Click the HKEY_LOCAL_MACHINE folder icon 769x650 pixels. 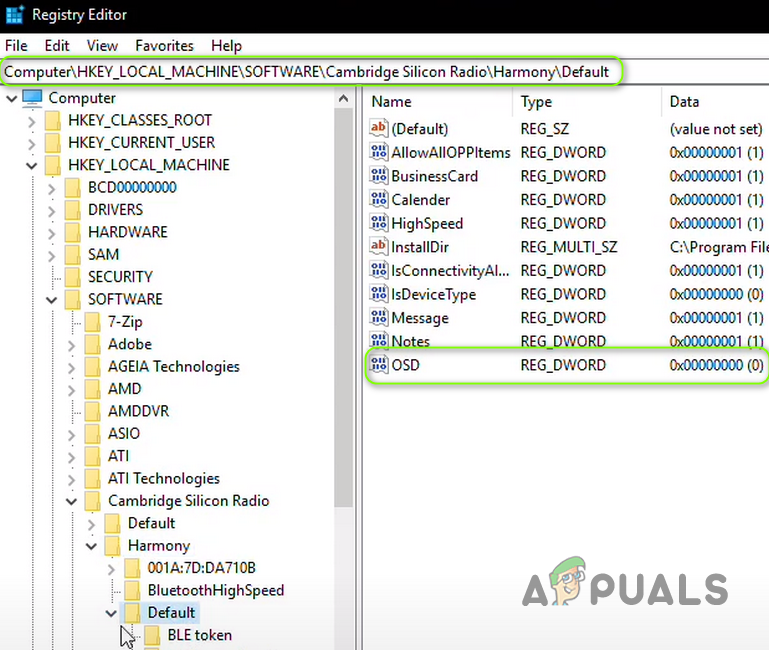[52, 165]
